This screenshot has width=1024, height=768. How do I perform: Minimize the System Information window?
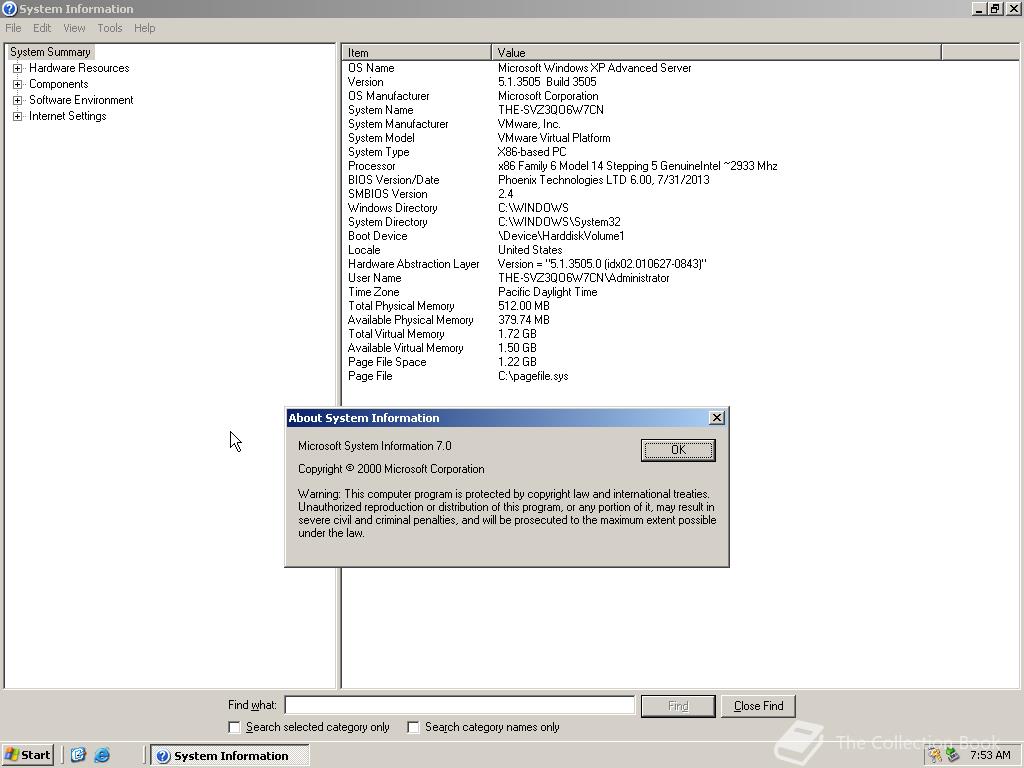[x=978, y=8]
